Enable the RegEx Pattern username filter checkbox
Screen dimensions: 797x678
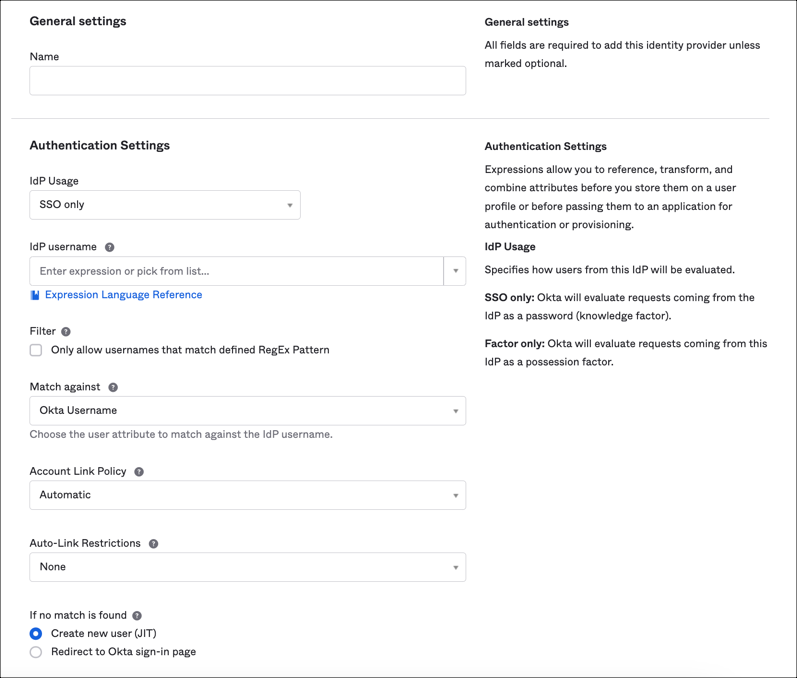coord(36,350)
